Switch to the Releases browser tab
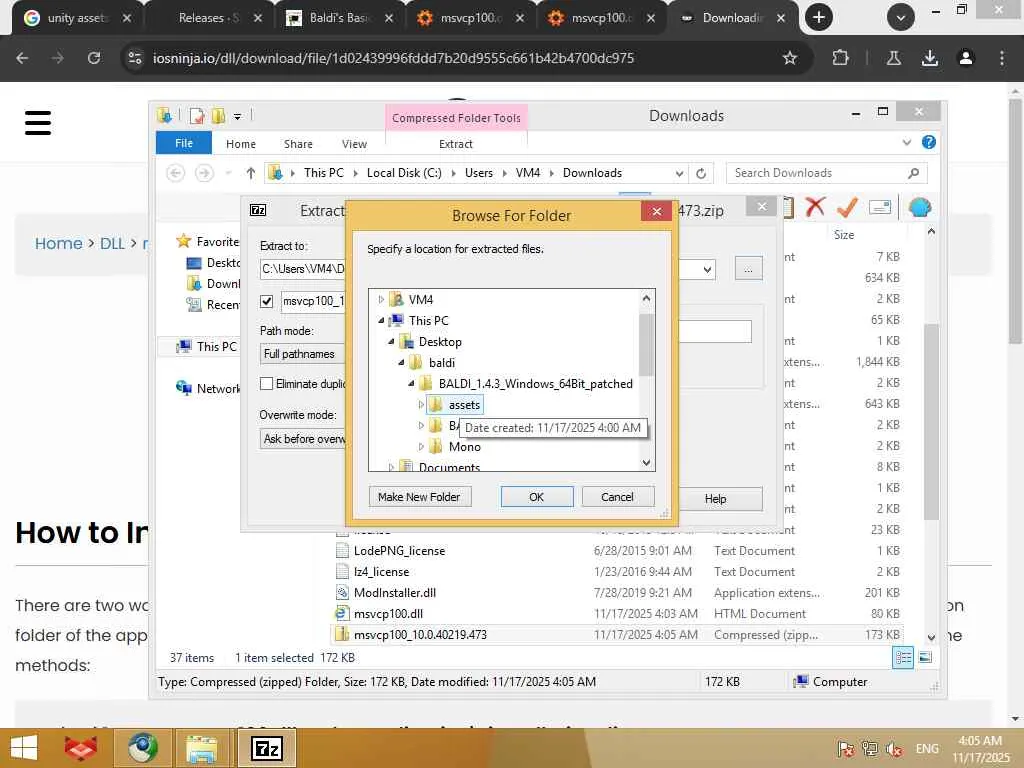 [x=208, y=18]
